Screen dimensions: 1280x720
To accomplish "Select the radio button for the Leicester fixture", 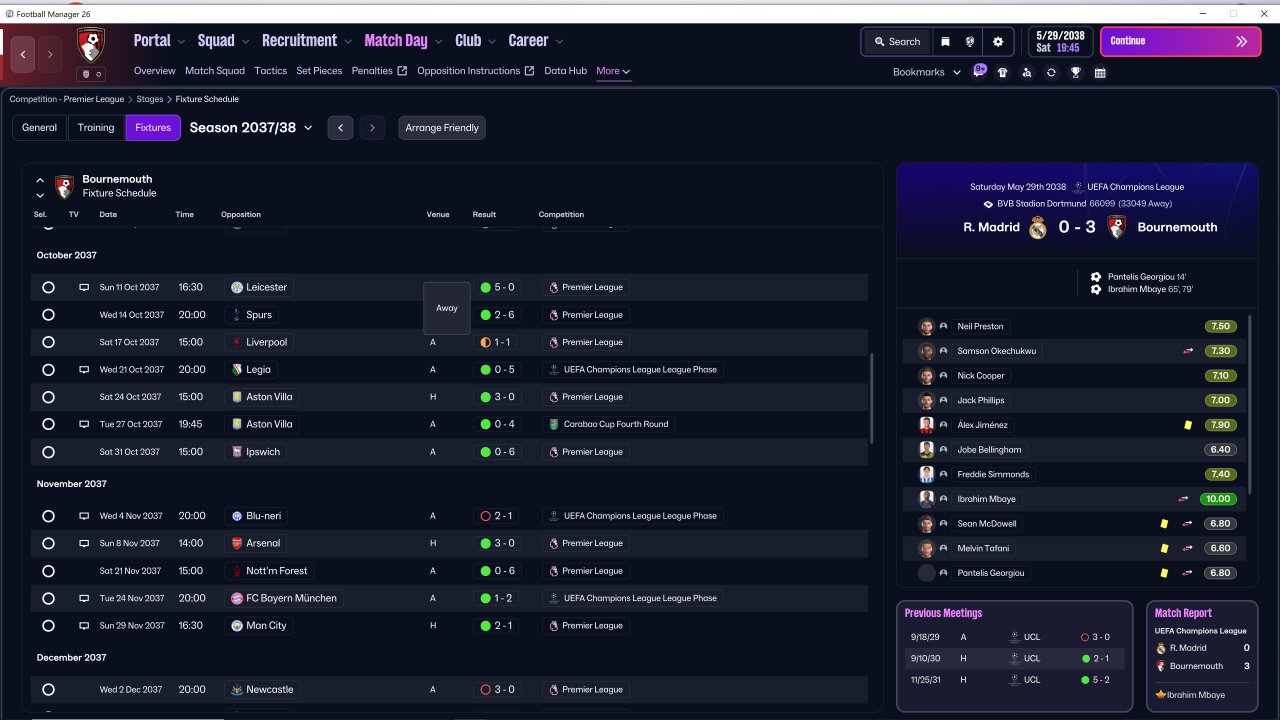I will 48,287.
